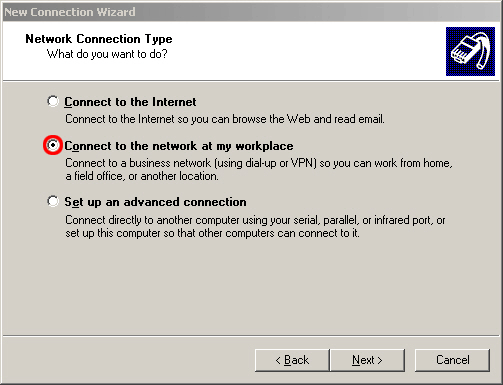Viewport: 503px width, 385px height.
Task: Click the "Set up an advanced connection" label
Action: 155,202
